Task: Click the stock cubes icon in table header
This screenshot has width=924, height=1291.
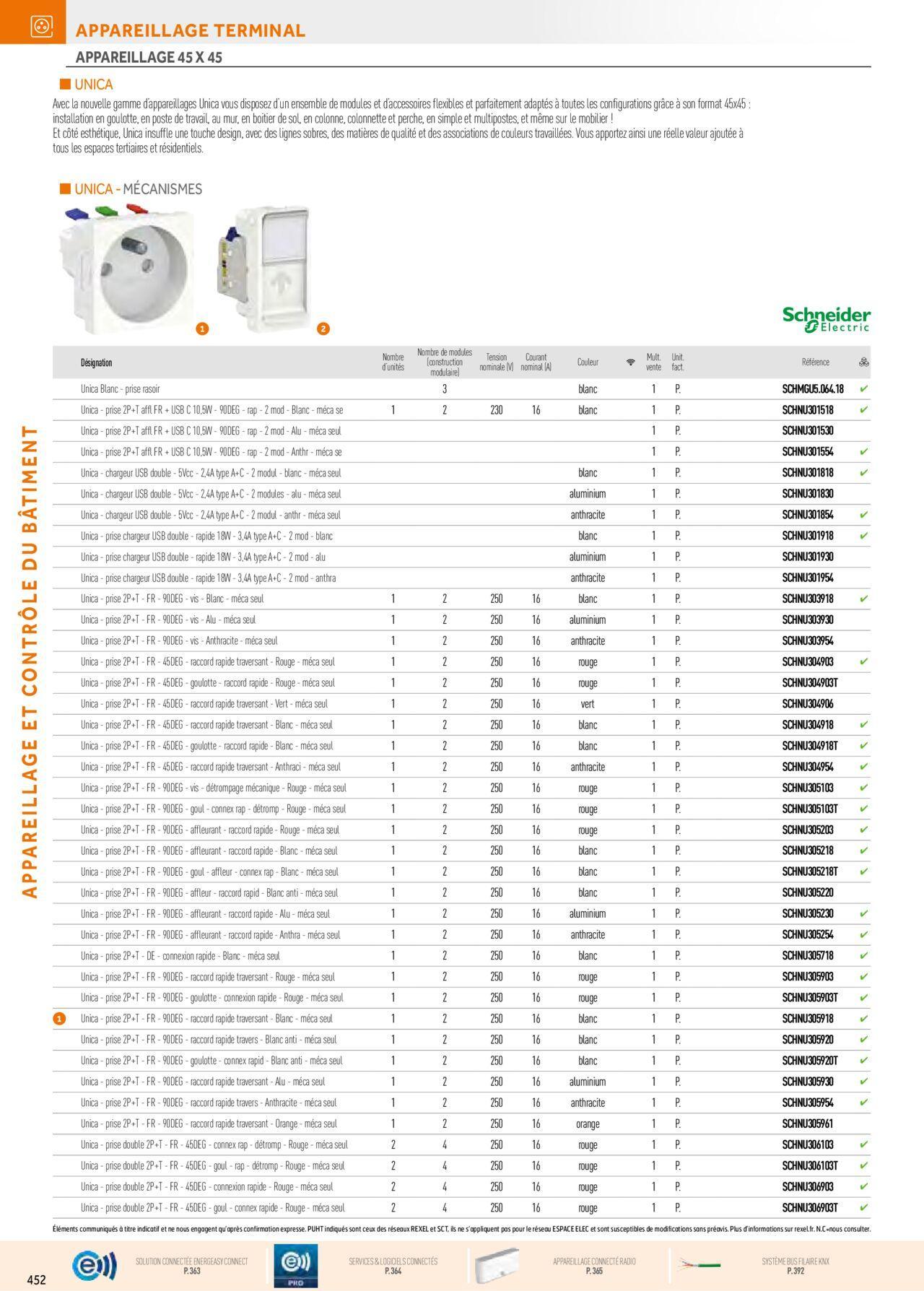Action: (864, 362)
